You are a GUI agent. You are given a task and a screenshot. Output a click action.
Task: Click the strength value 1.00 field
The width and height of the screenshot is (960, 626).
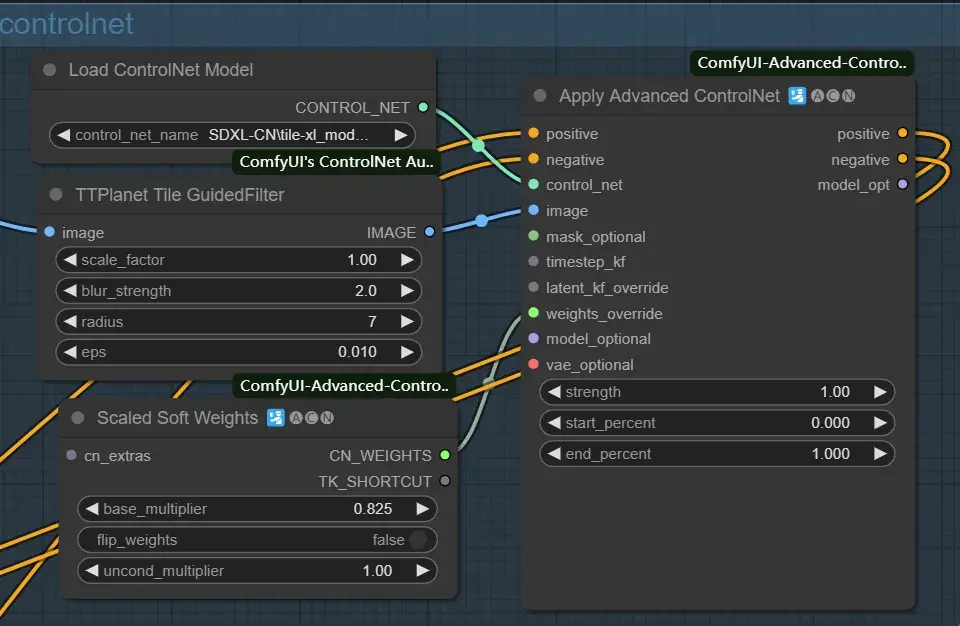(x=834, y=391)
